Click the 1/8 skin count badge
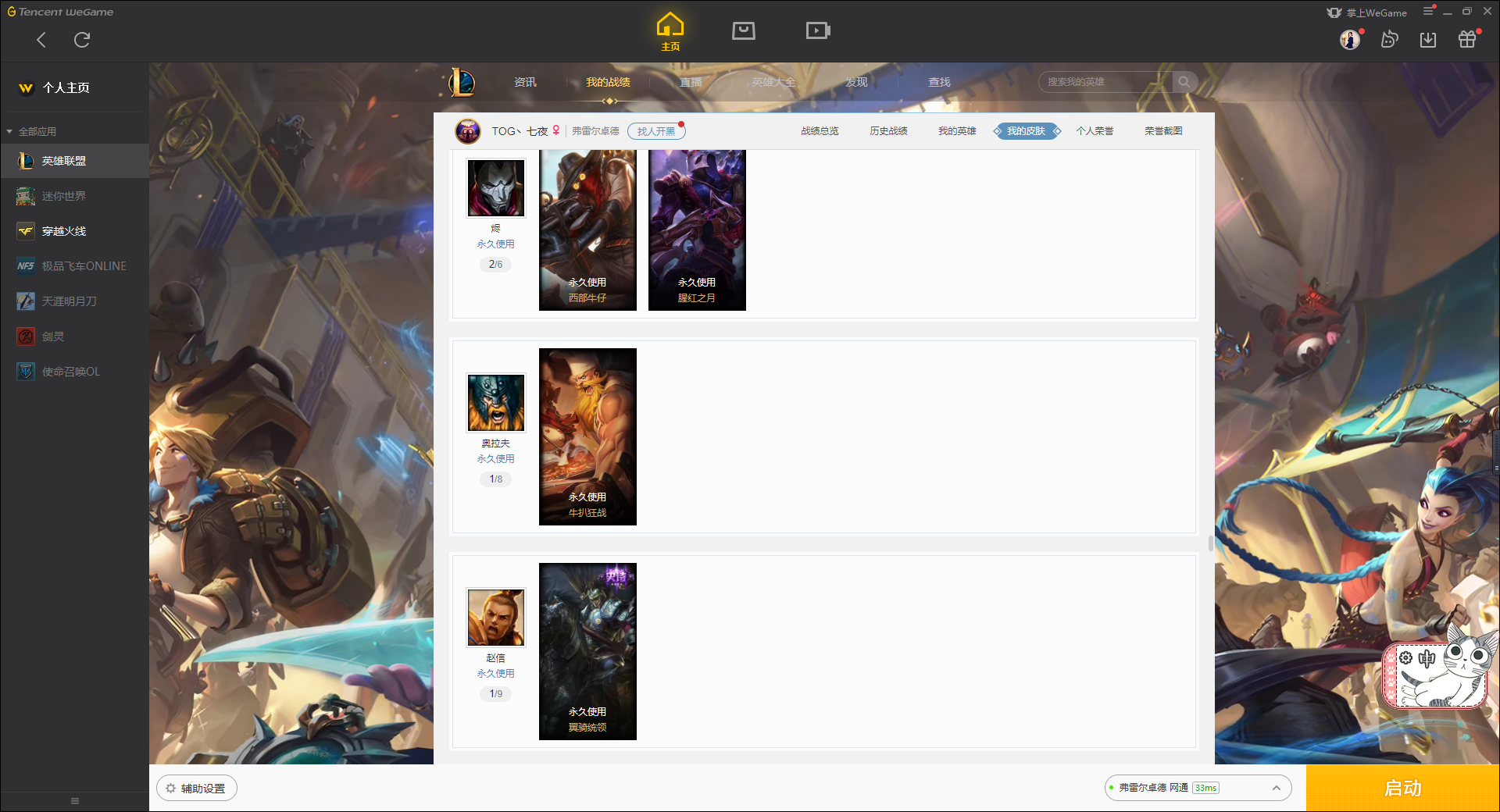This screenshot has height=812, width=1500. coord(496,479)
